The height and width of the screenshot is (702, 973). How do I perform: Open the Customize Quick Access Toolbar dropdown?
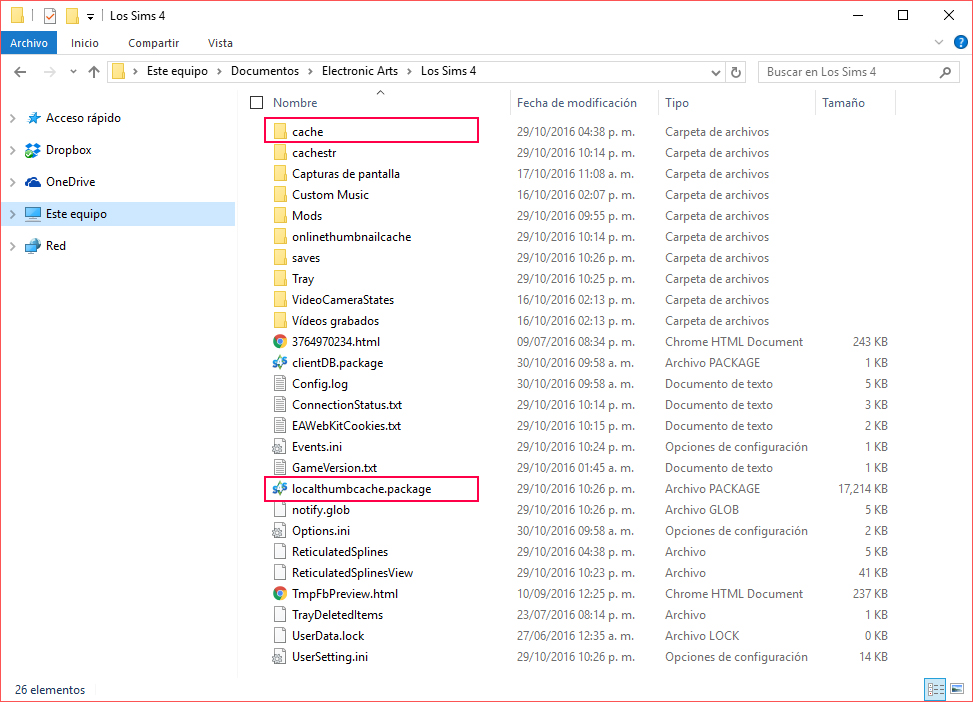[x=91, y=16]
